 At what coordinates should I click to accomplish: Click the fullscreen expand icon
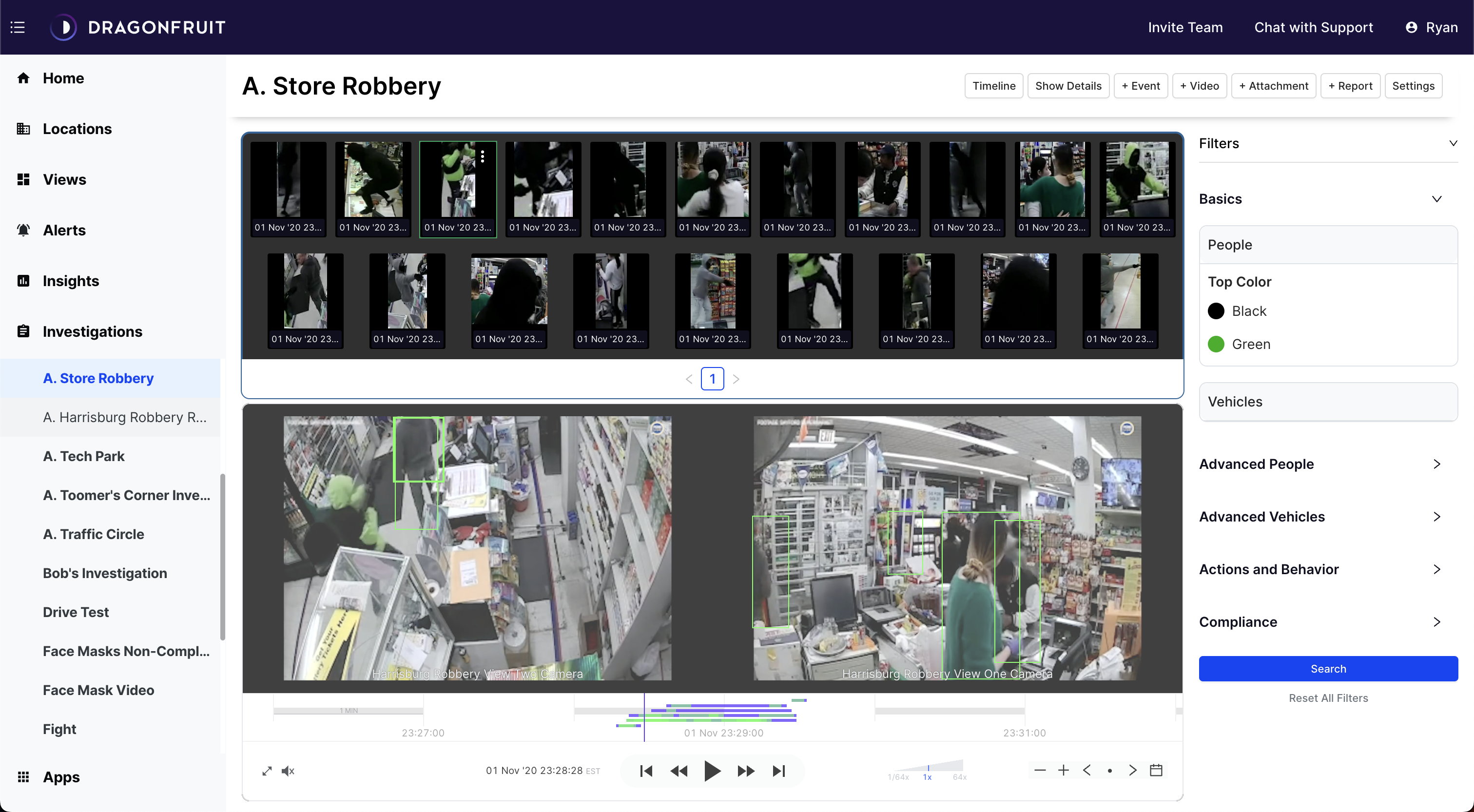[267, 771]
